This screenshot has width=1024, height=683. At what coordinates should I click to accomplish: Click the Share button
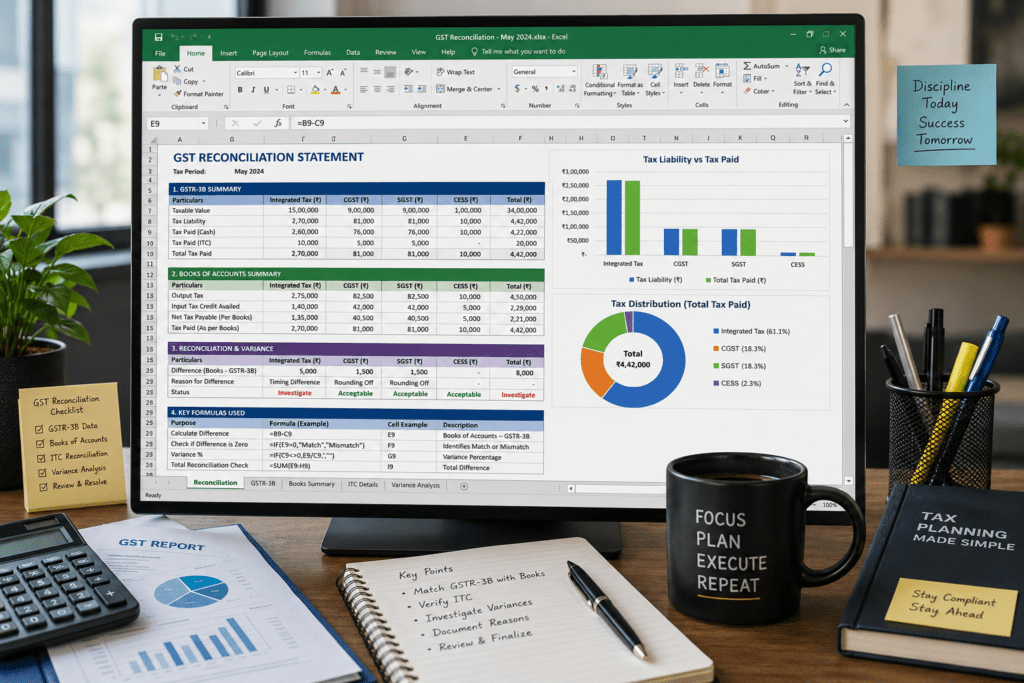click(833, 50)
